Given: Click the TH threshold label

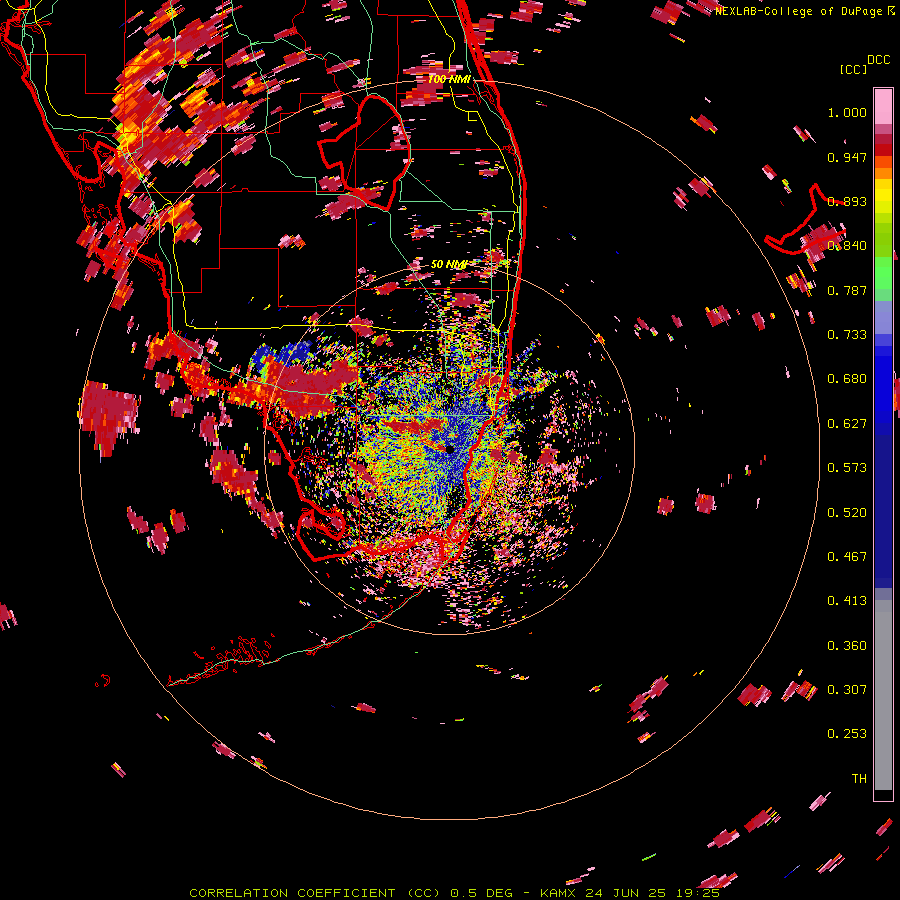Looking at the screenshot, I should (859, 779).
